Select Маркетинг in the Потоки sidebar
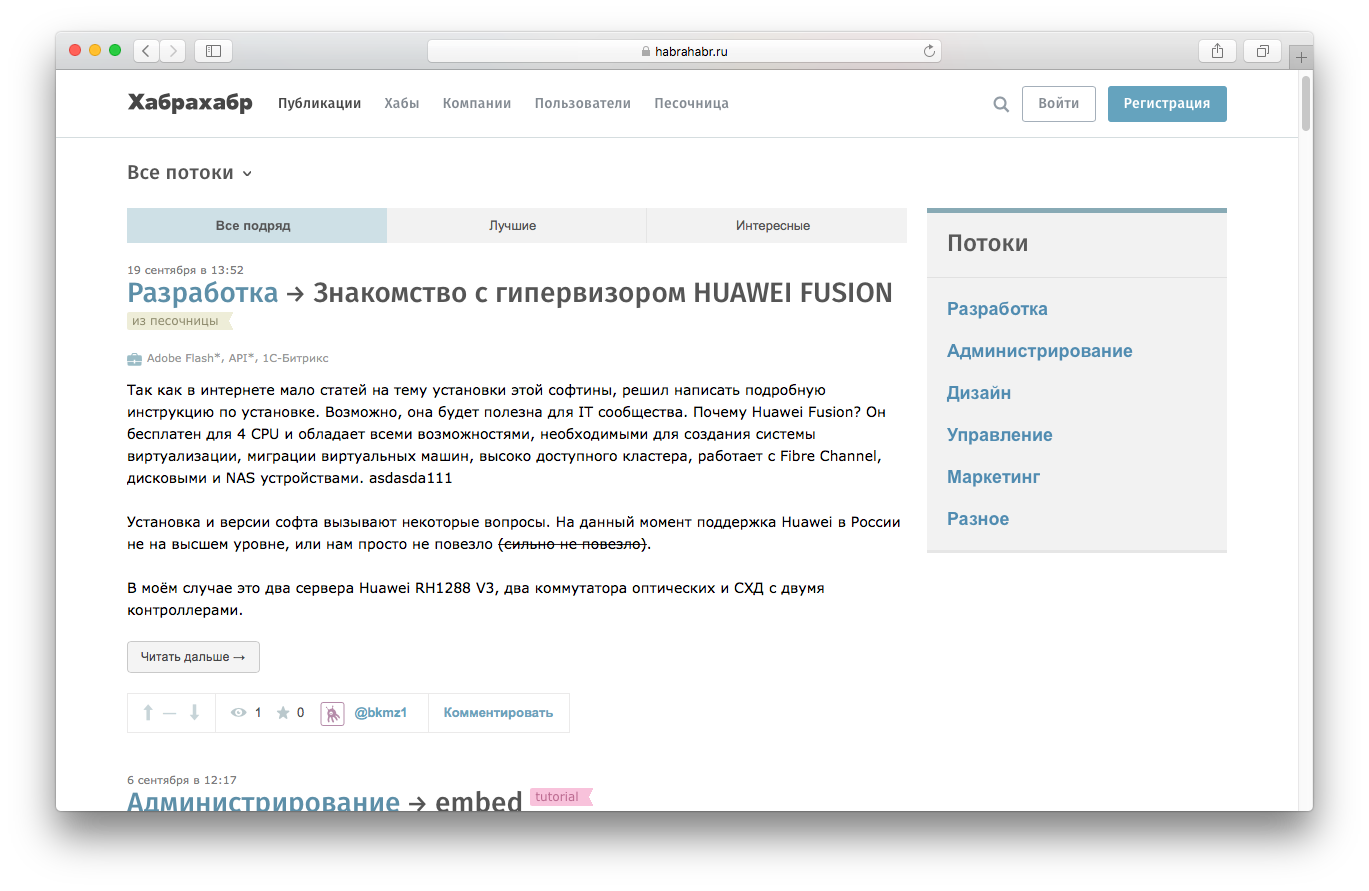 click(994, 477)
